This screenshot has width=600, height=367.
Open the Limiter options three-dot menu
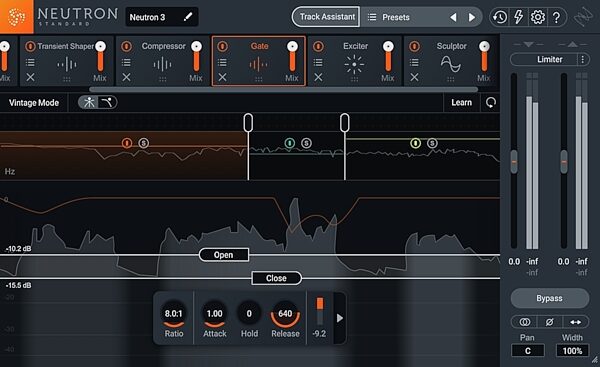click(583, 59)
